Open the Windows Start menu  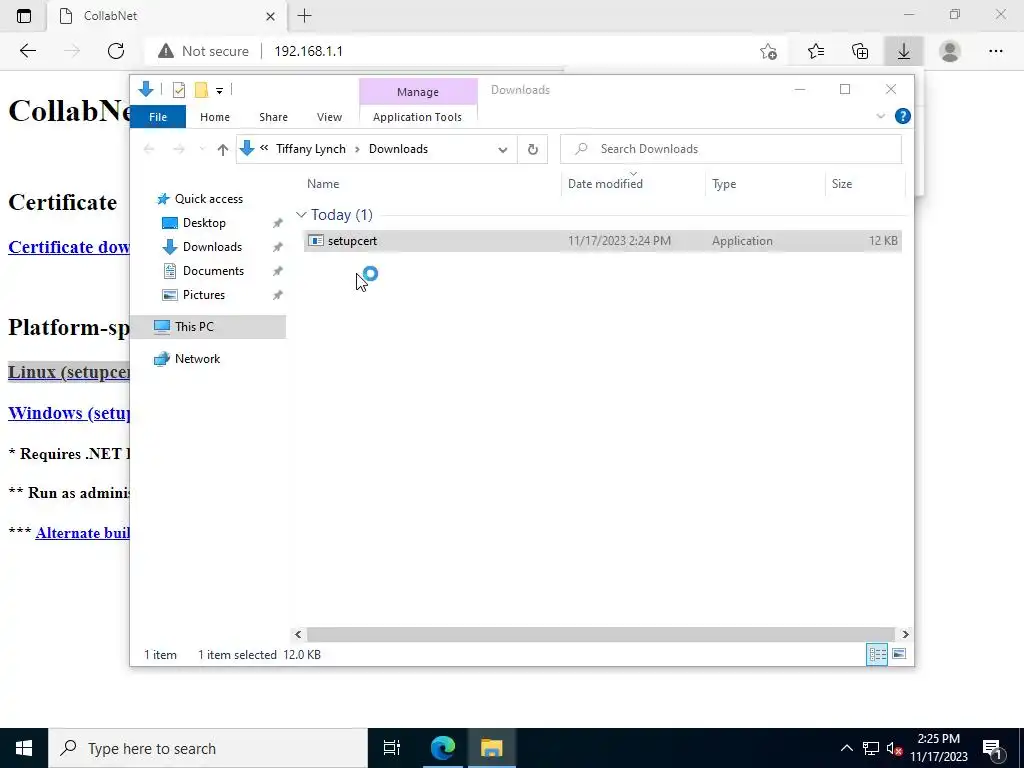tap(24, 748)
